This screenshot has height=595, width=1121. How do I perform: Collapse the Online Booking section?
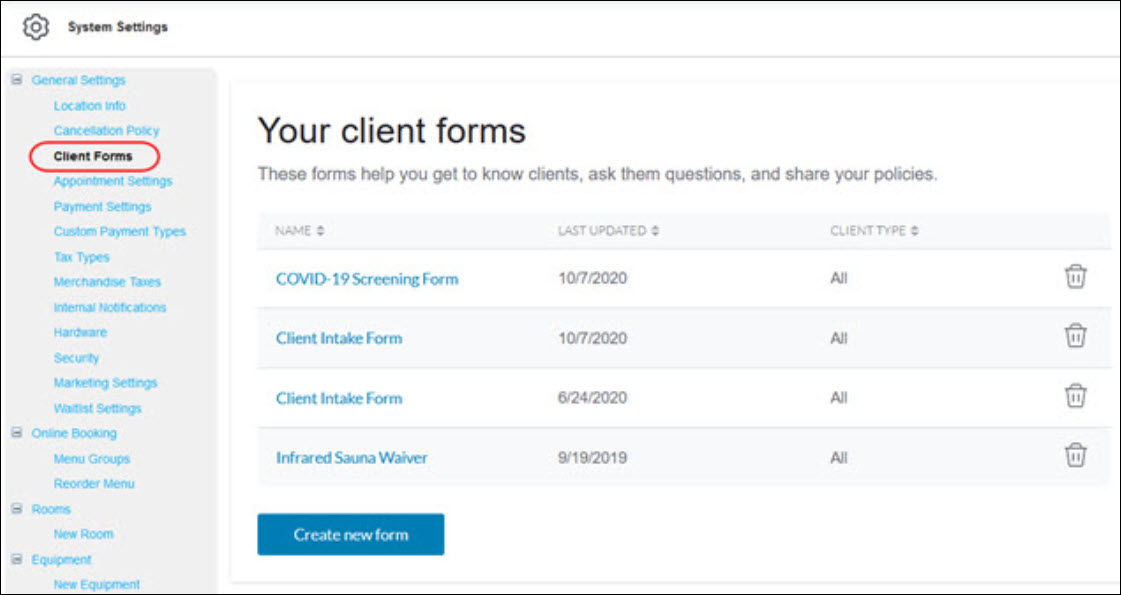coord(16,433)
